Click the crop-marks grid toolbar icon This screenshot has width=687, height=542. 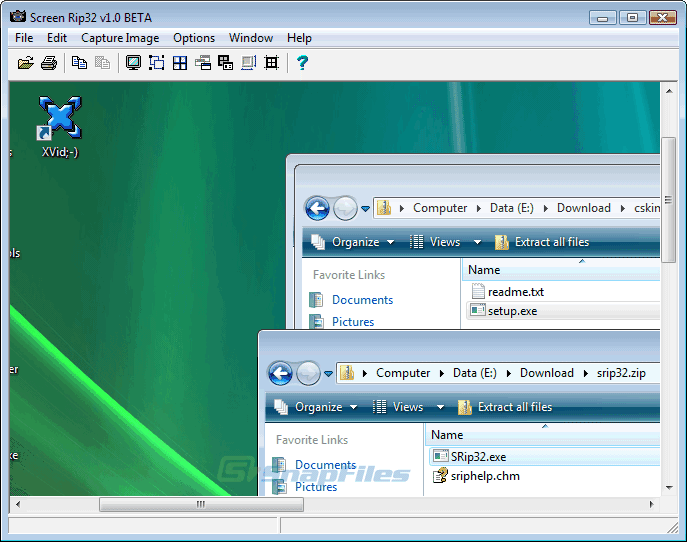[x=272, y=63]
